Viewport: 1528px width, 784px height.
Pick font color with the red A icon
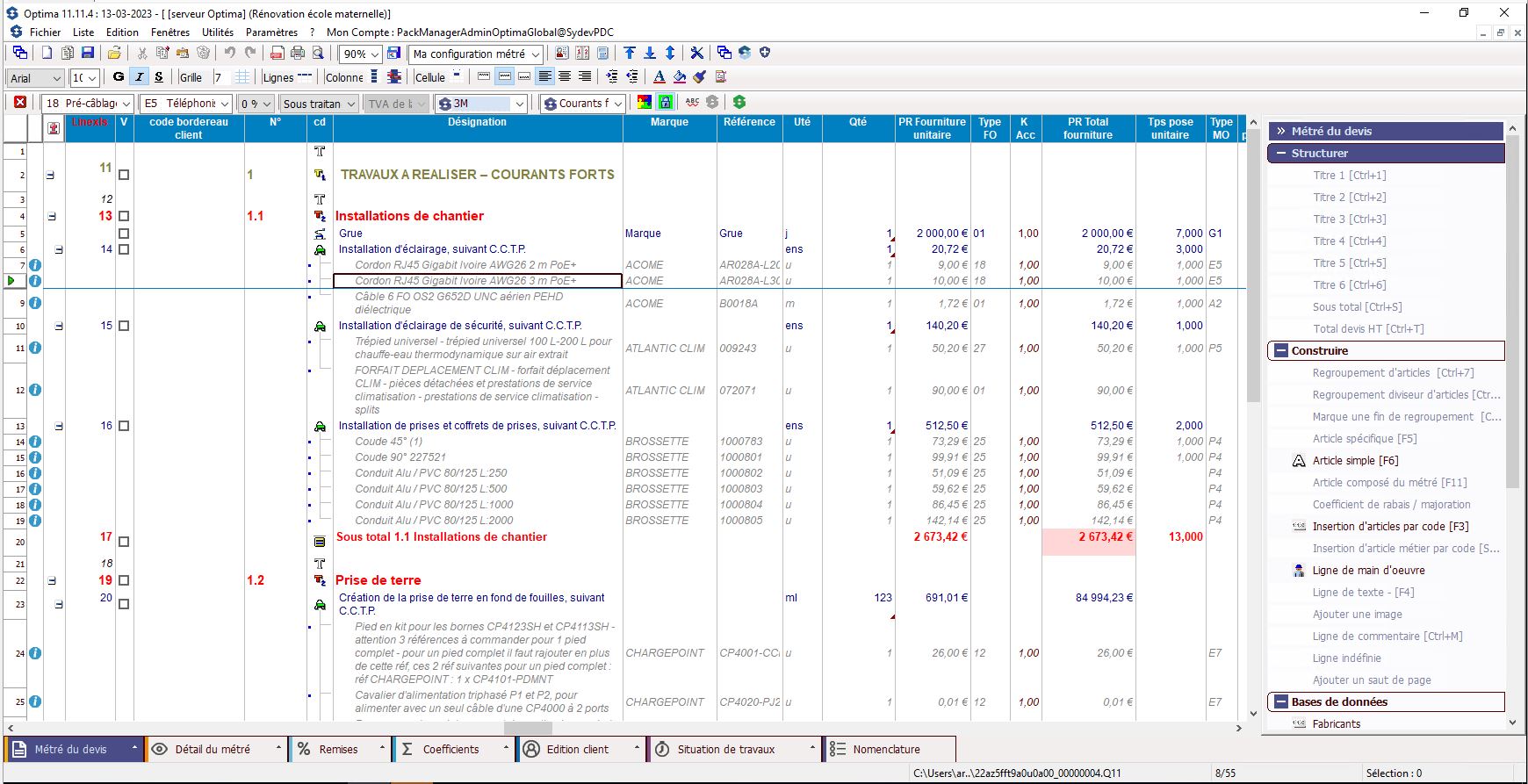tap(659, 77)
